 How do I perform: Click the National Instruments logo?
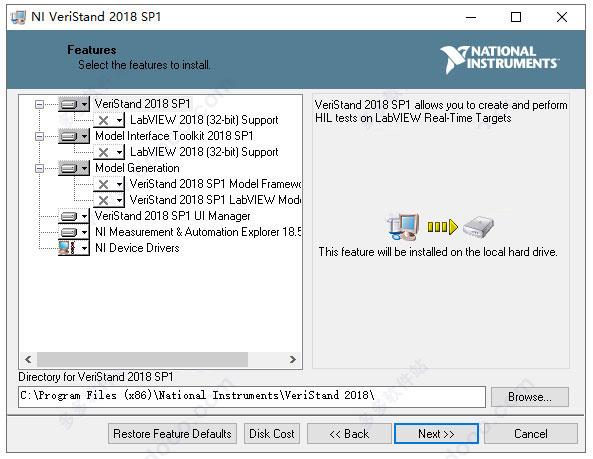500,59
